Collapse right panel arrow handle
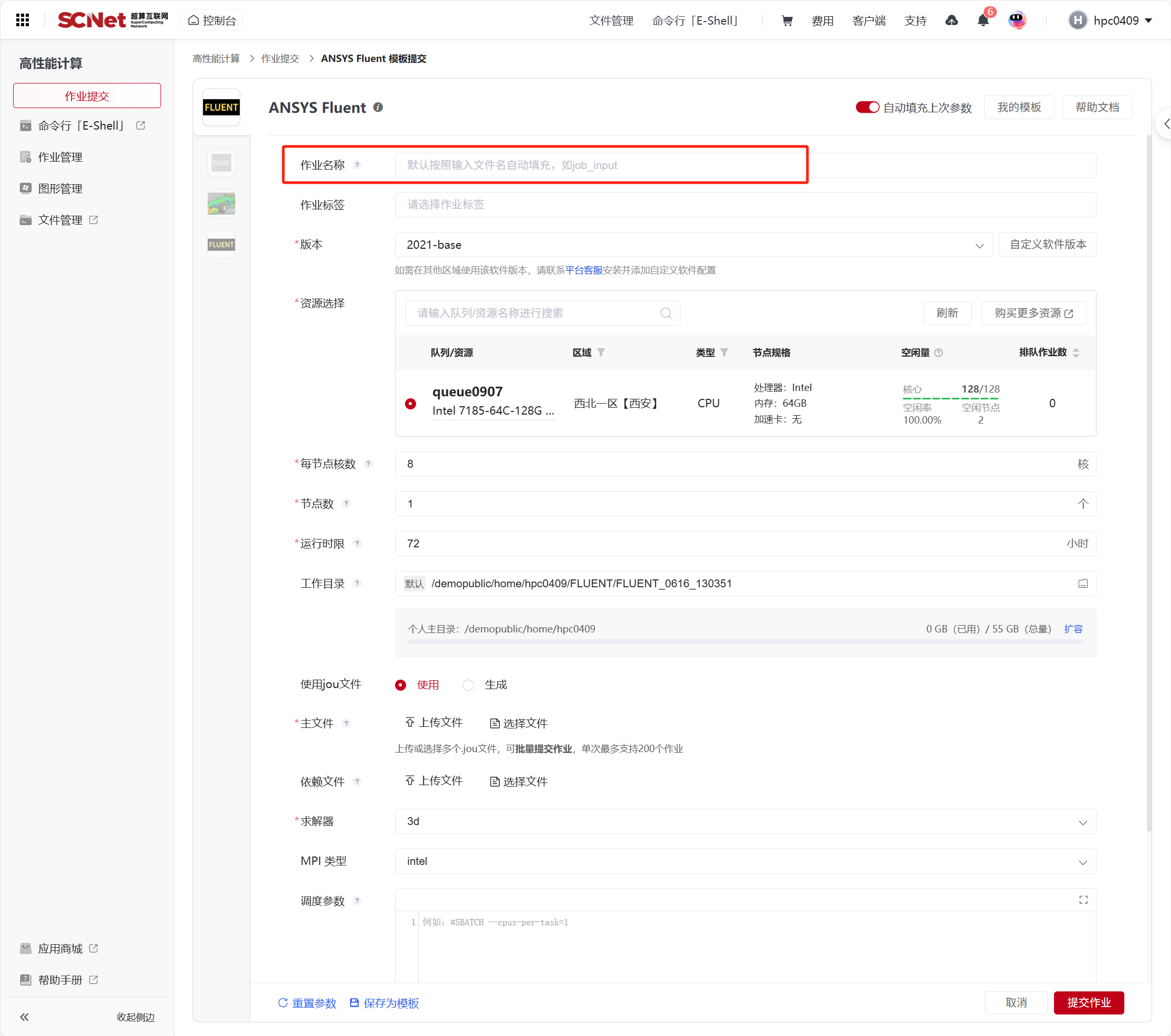1171x1036 pixels. 1165,124
